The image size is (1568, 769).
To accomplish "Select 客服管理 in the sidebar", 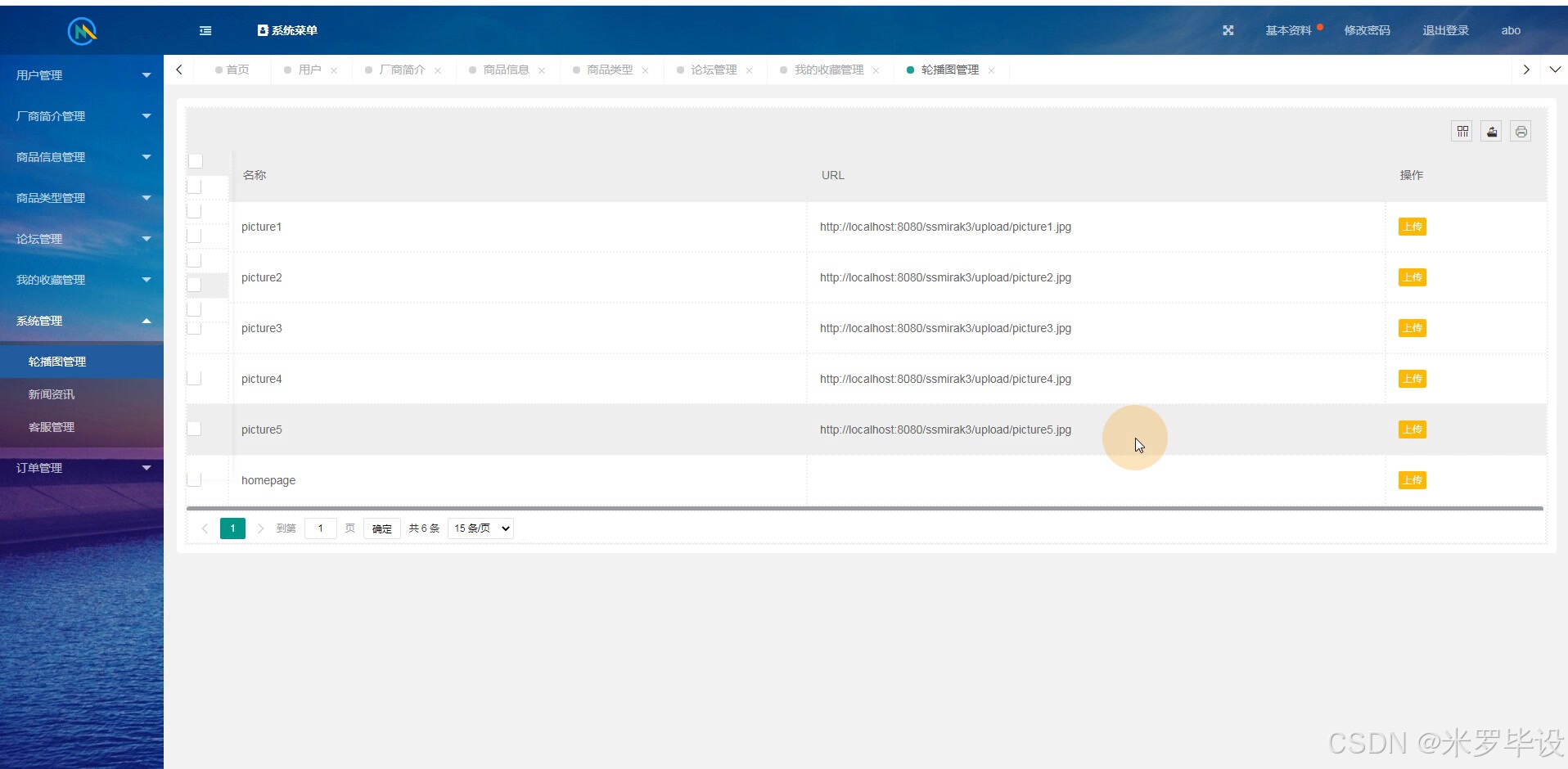I will [82, 427].
